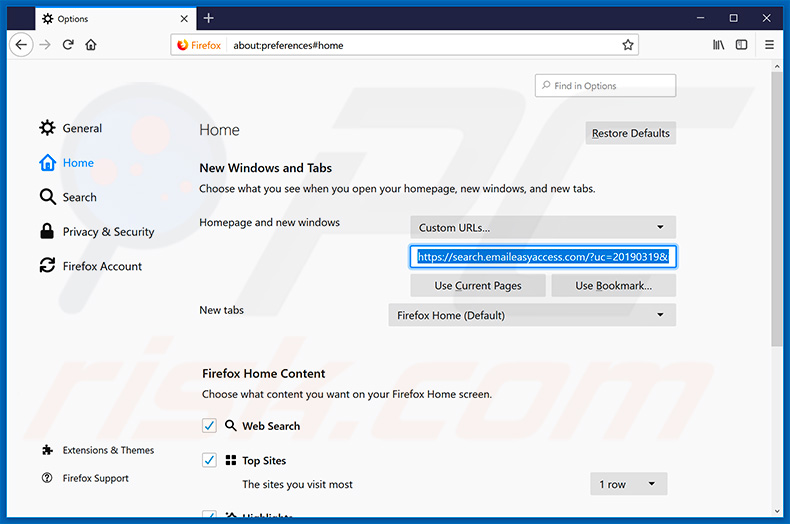Toggle the sidebar view icon
The width and height of the screenshot is (790, 524).
741,45
